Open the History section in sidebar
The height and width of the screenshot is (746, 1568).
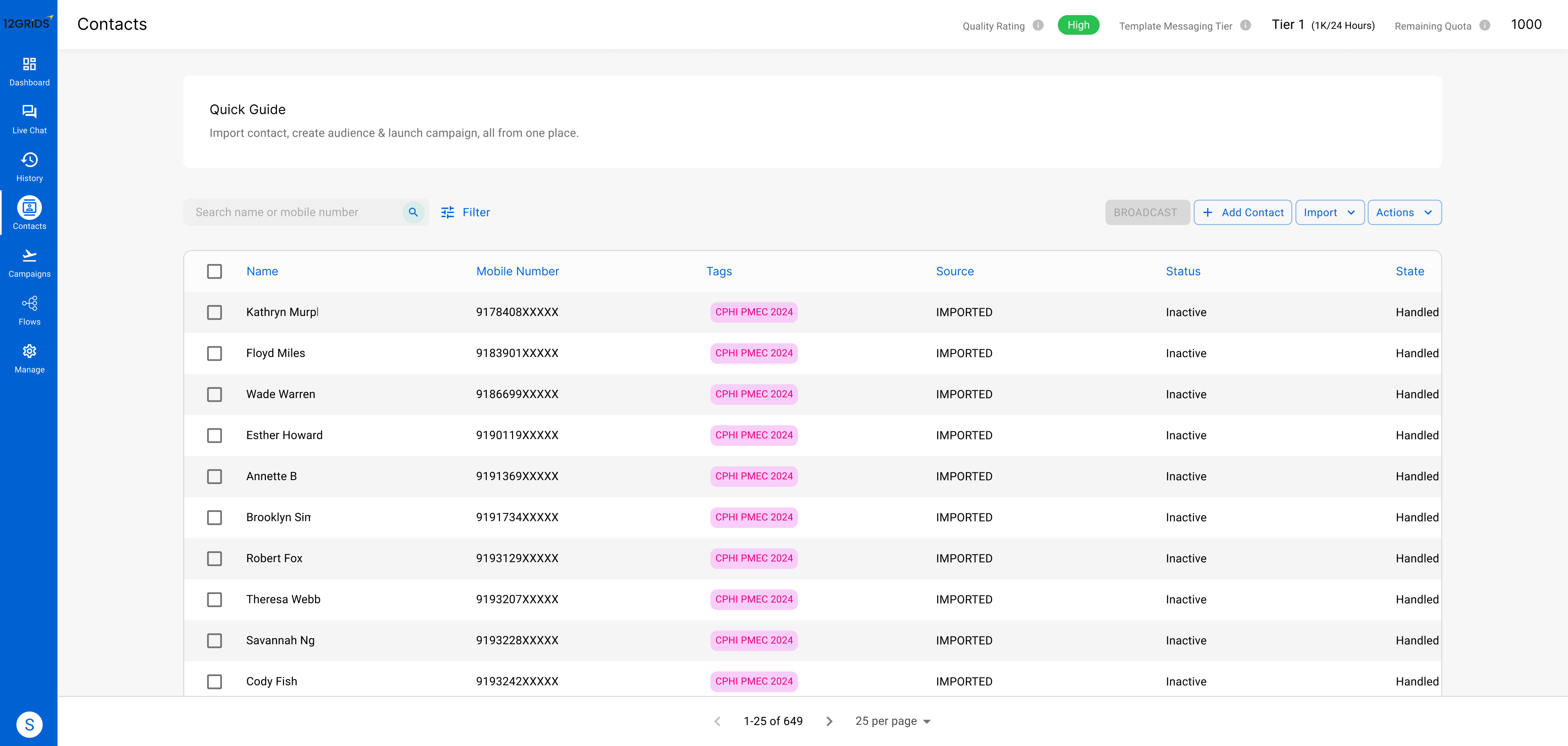point(29,167)
